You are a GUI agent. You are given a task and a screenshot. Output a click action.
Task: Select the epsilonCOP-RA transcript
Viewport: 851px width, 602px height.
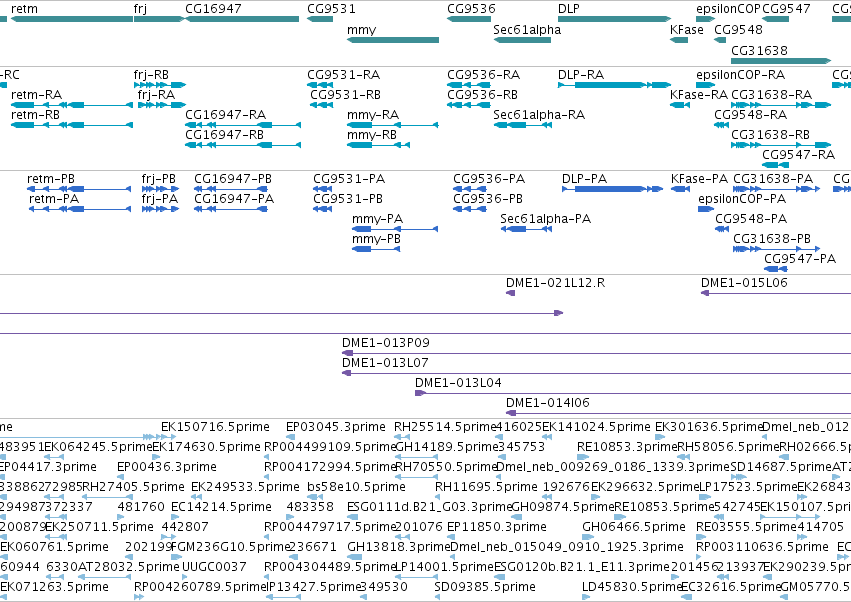[x=706, y=85]
